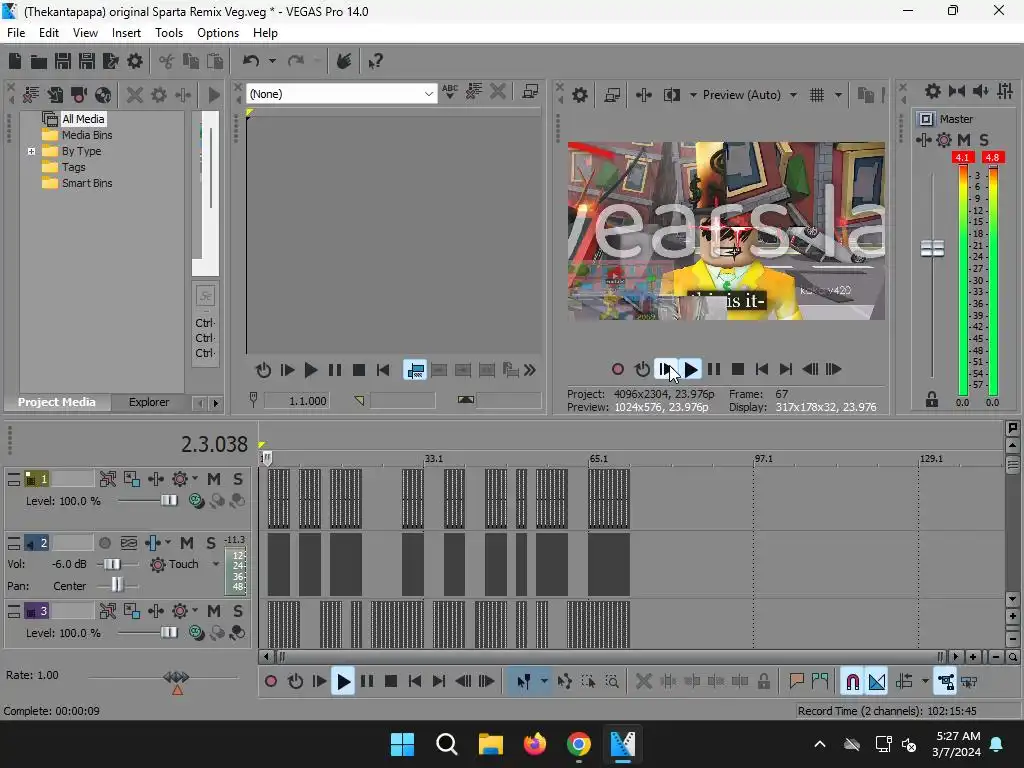Screen dimensions: 1024x768
Task: Select the Zoom Edit tool magnifier
Action: click(612, 682)
